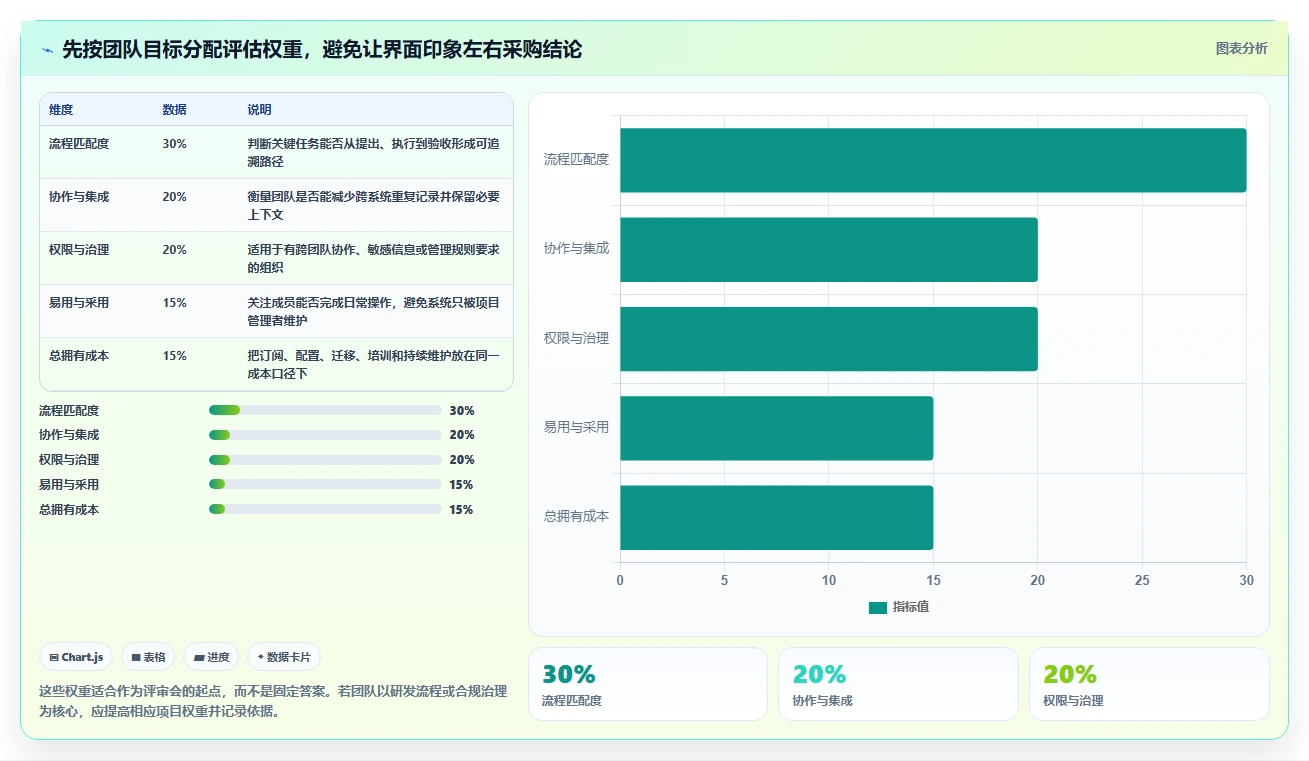Click the x-axis tick labeled 30

(1246, 580)
